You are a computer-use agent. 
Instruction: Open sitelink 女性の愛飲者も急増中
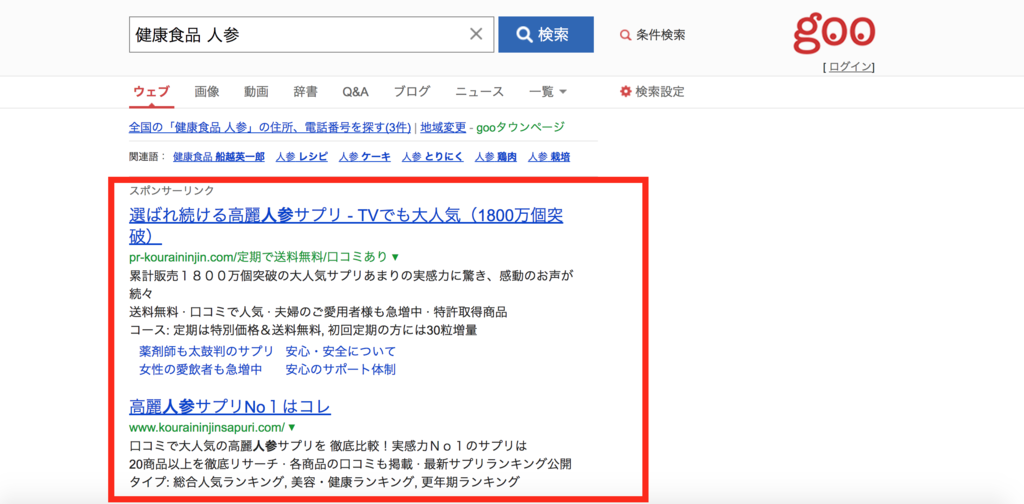[x=200, y=370]
